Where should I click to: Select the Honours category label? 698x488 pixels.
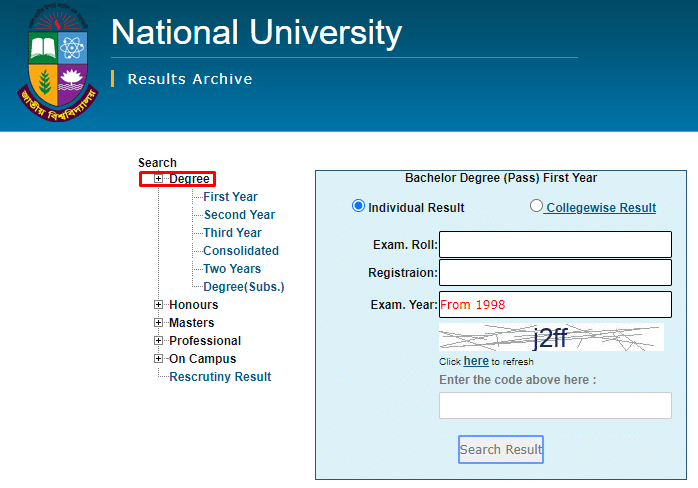pyautogui.click(x=194, y=305)
